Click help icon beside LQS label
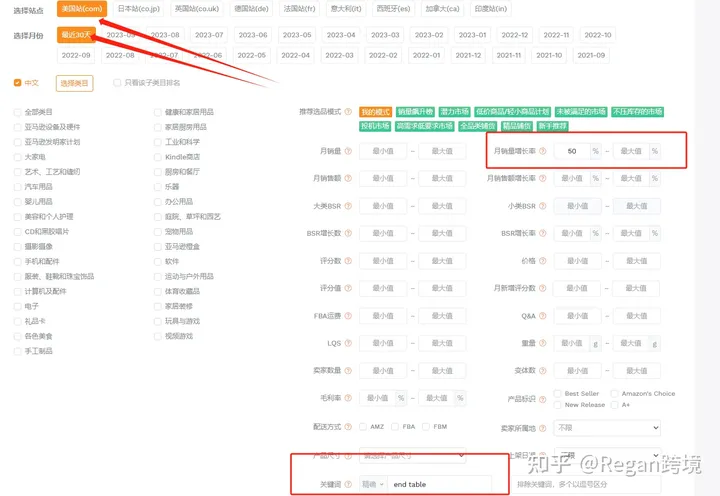The image size is (720, 496). tap(348, 343)
